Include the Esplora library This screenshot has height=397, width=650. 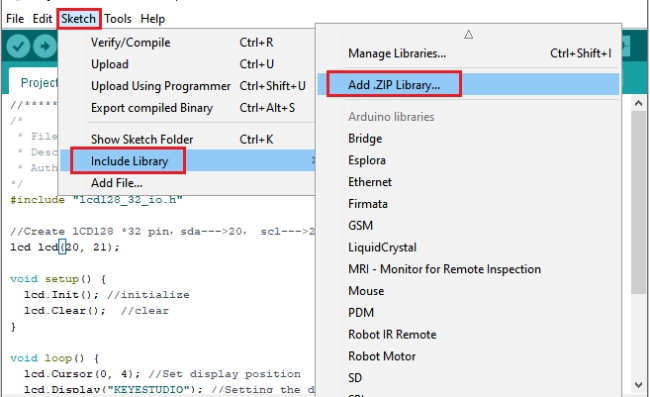pos(468,160)
